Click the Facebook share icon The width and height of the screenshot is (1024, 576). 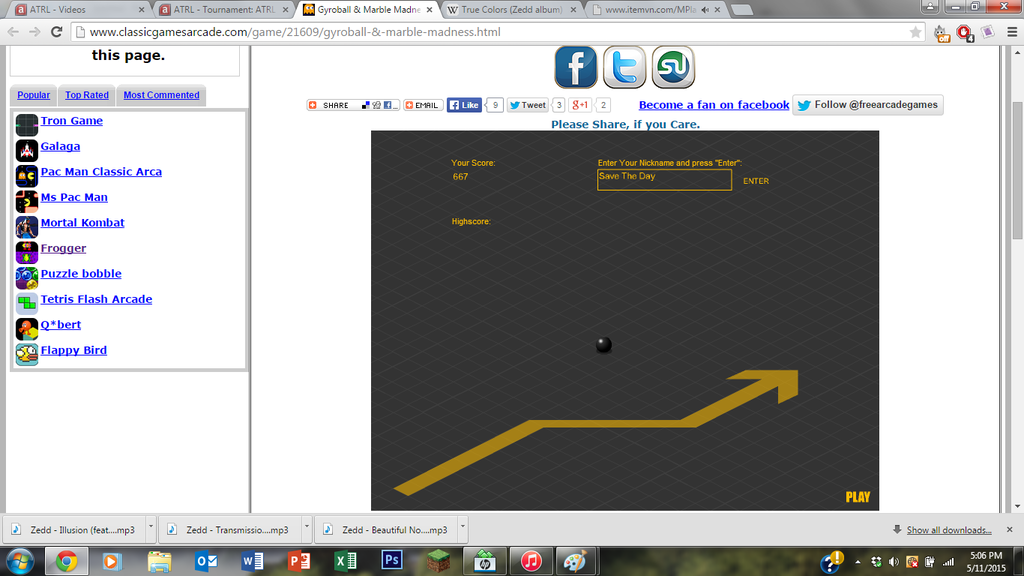pos(576,67)
